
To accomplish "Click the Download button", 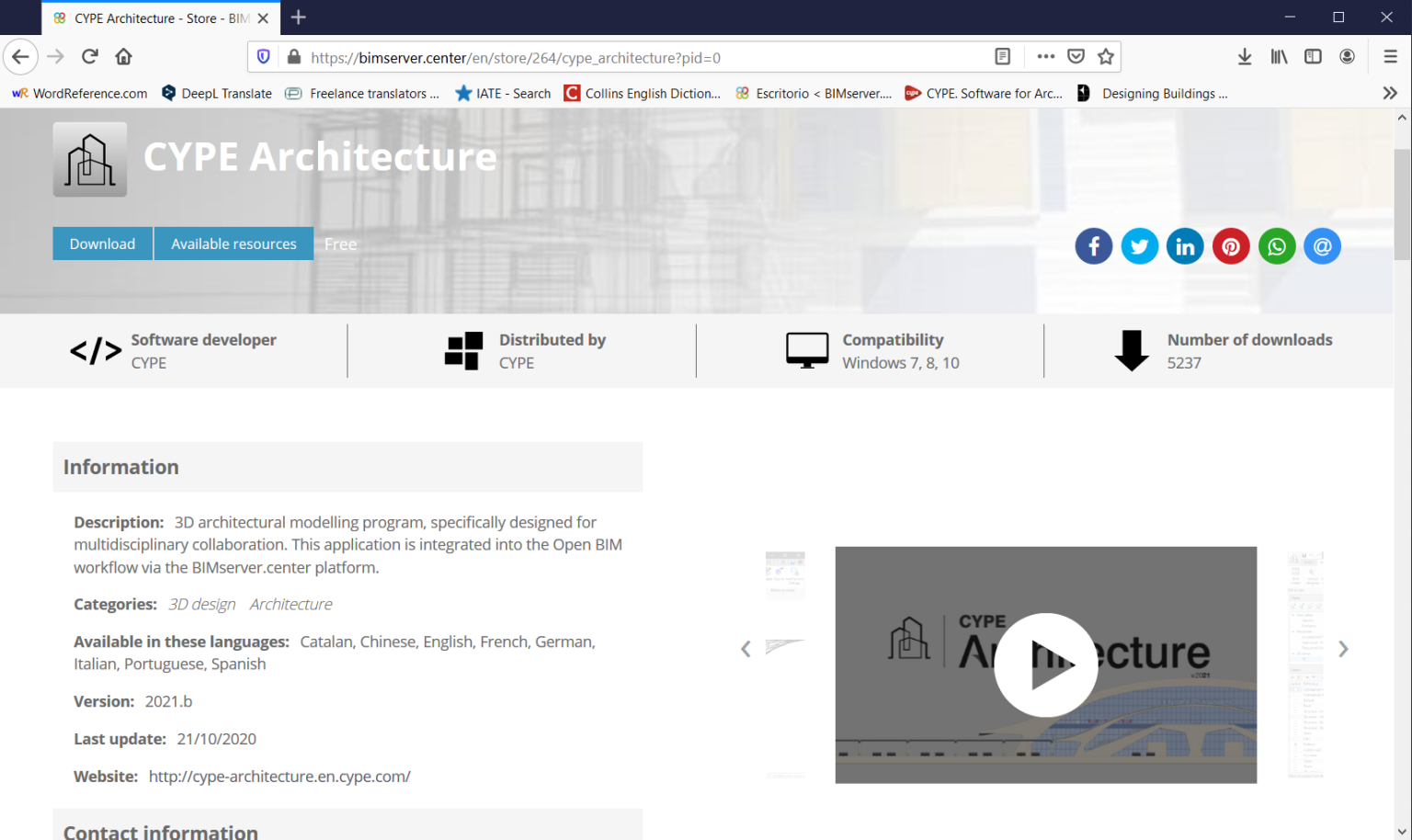I will point(102,244).
